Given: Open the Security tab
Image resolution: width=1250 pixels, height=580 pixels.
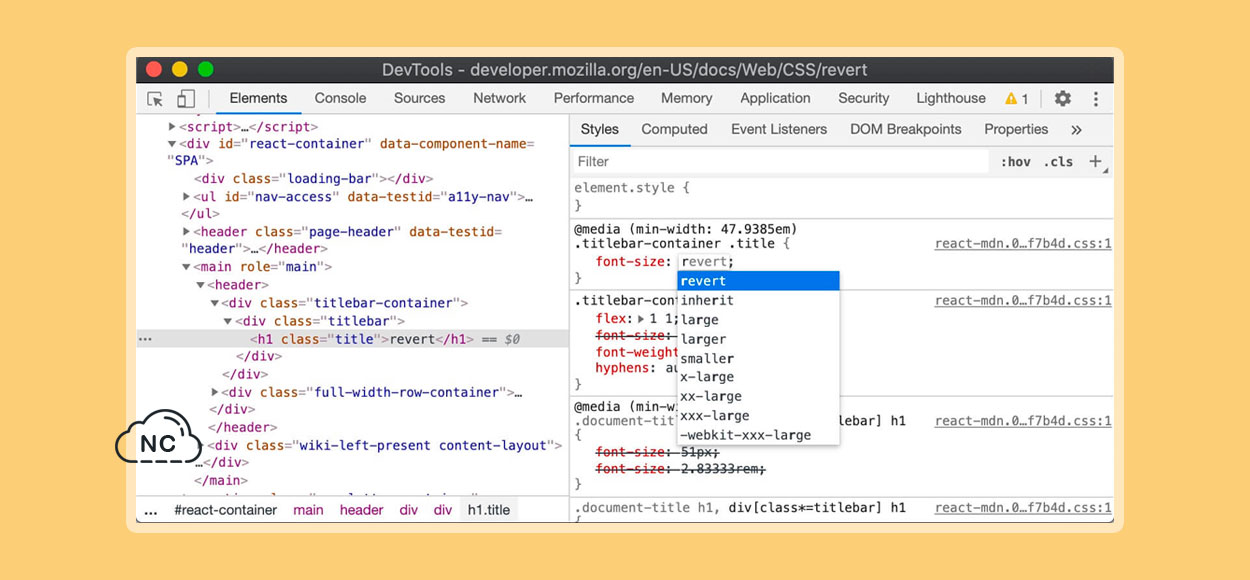Looking at the screenshot, I should click(864, 98).
